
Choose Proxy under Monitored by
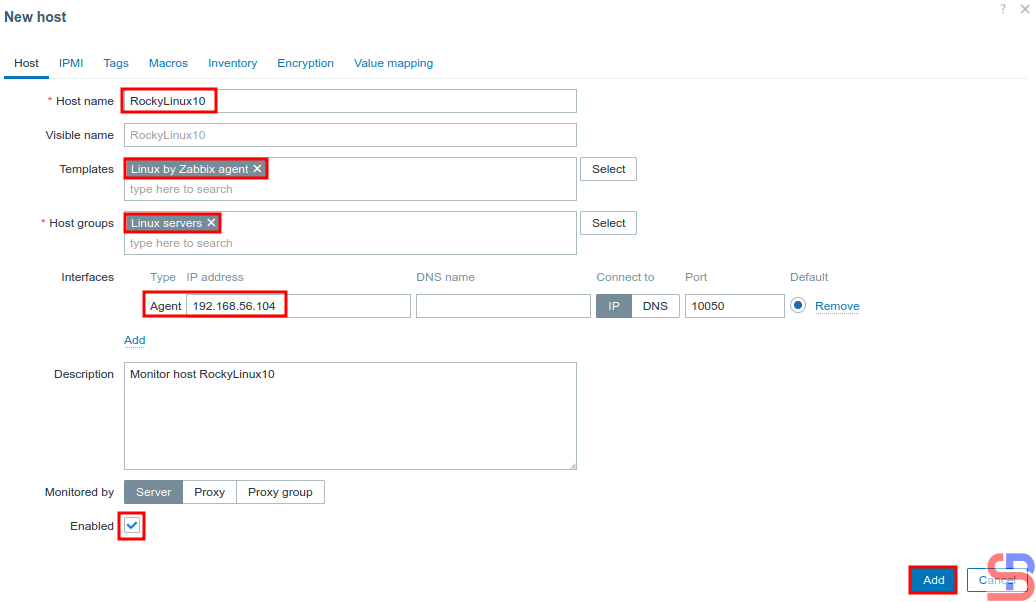click(x=209, y=492)
